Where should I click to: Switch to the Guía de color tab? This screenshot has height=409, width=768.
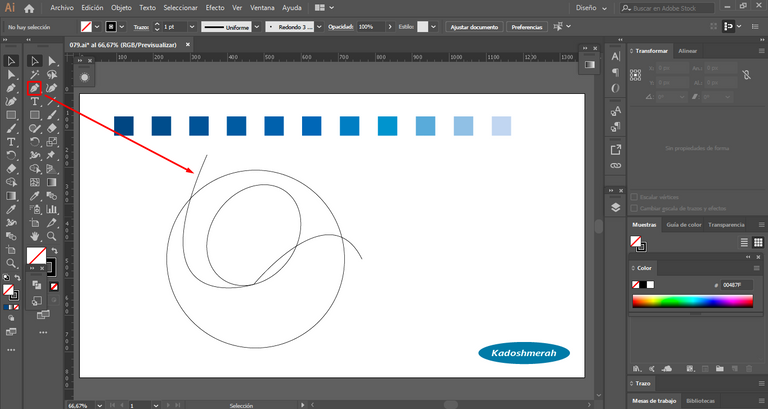tap(684, 225)
